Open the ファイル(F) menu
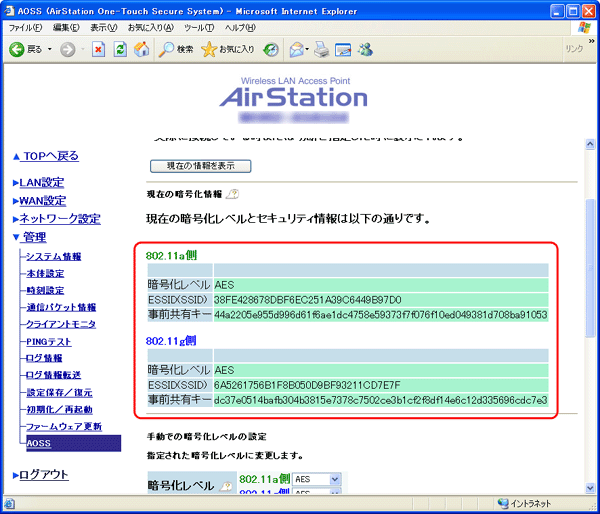Screen dimensions: 600x514 click(25, 28)
